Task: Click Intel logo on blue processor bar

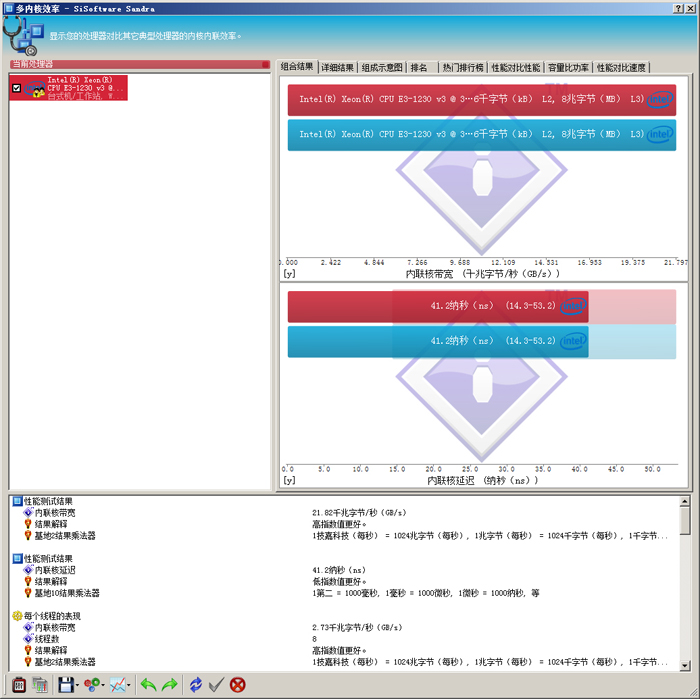Action: click(x=660, y=134)
